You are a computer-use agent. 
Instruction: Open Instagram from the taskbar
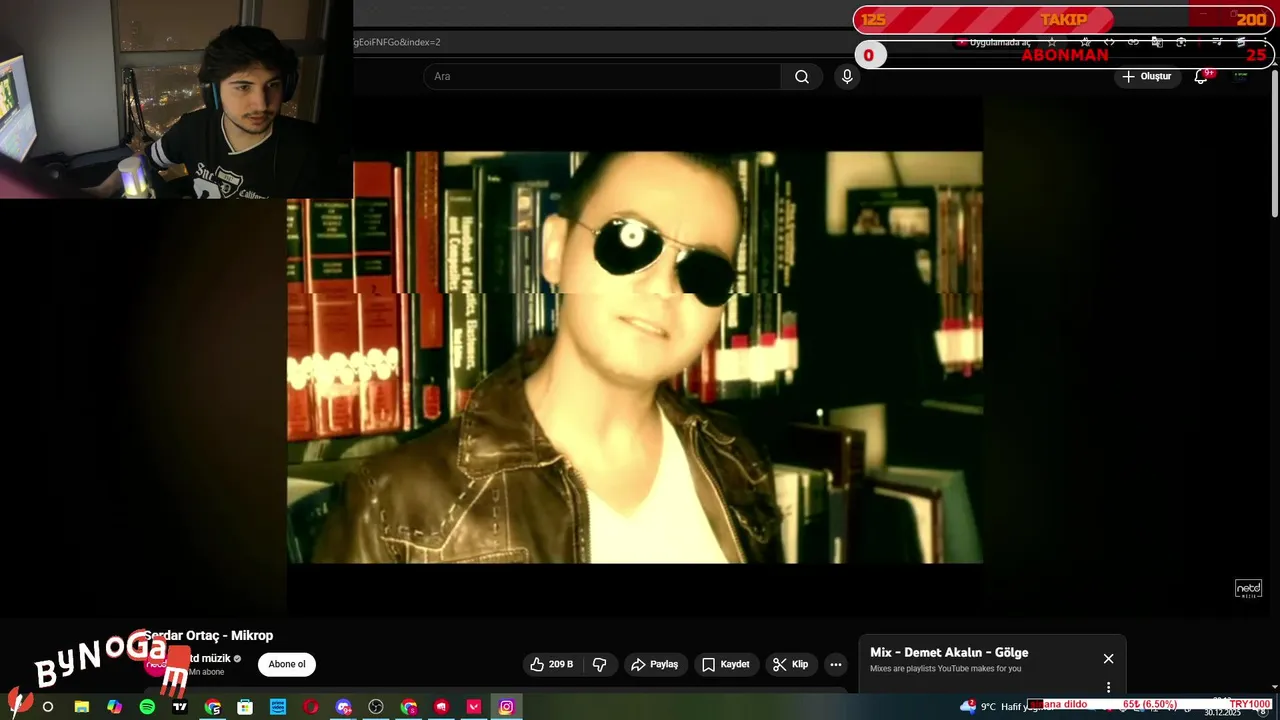(x=507, y=707)
